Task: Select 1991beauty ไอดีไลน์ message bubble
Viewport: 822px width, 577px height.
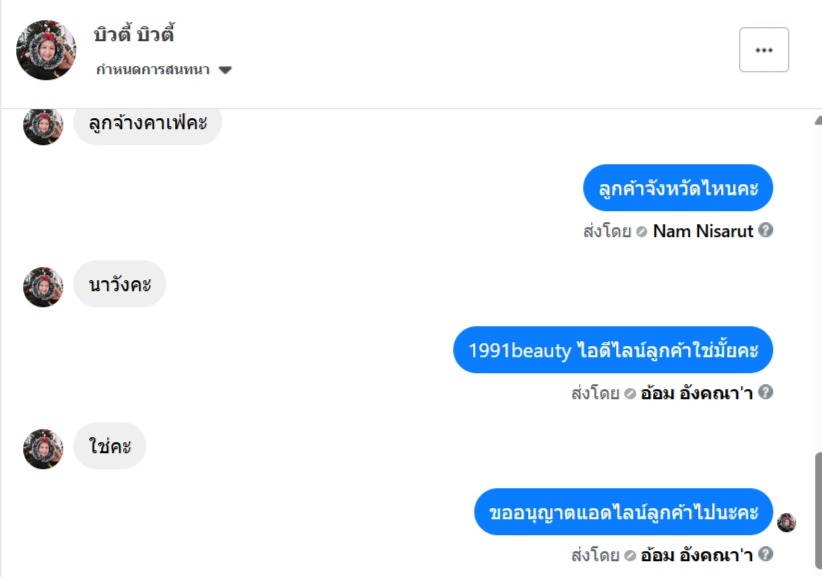Action: (613, 350)
